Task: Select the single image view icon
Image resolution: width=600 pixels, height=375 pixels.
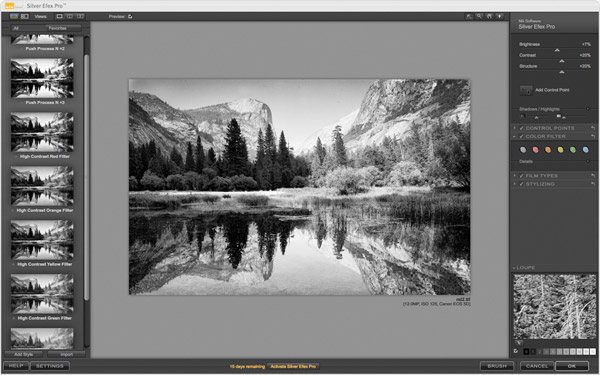Action: (x=60, y=16)
